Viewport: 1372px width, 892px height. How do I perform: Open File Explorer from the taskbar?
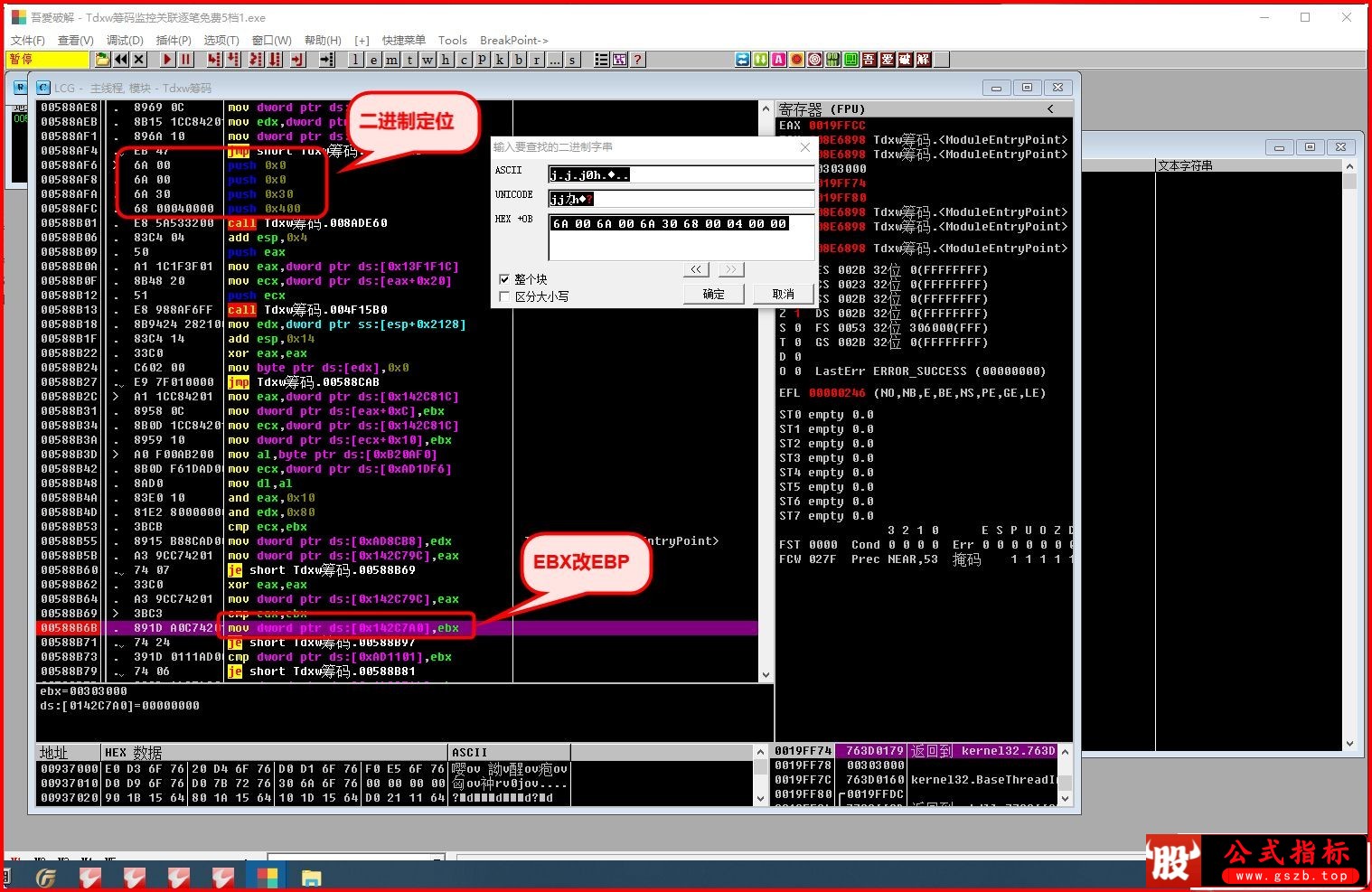(x=311, y=878)
